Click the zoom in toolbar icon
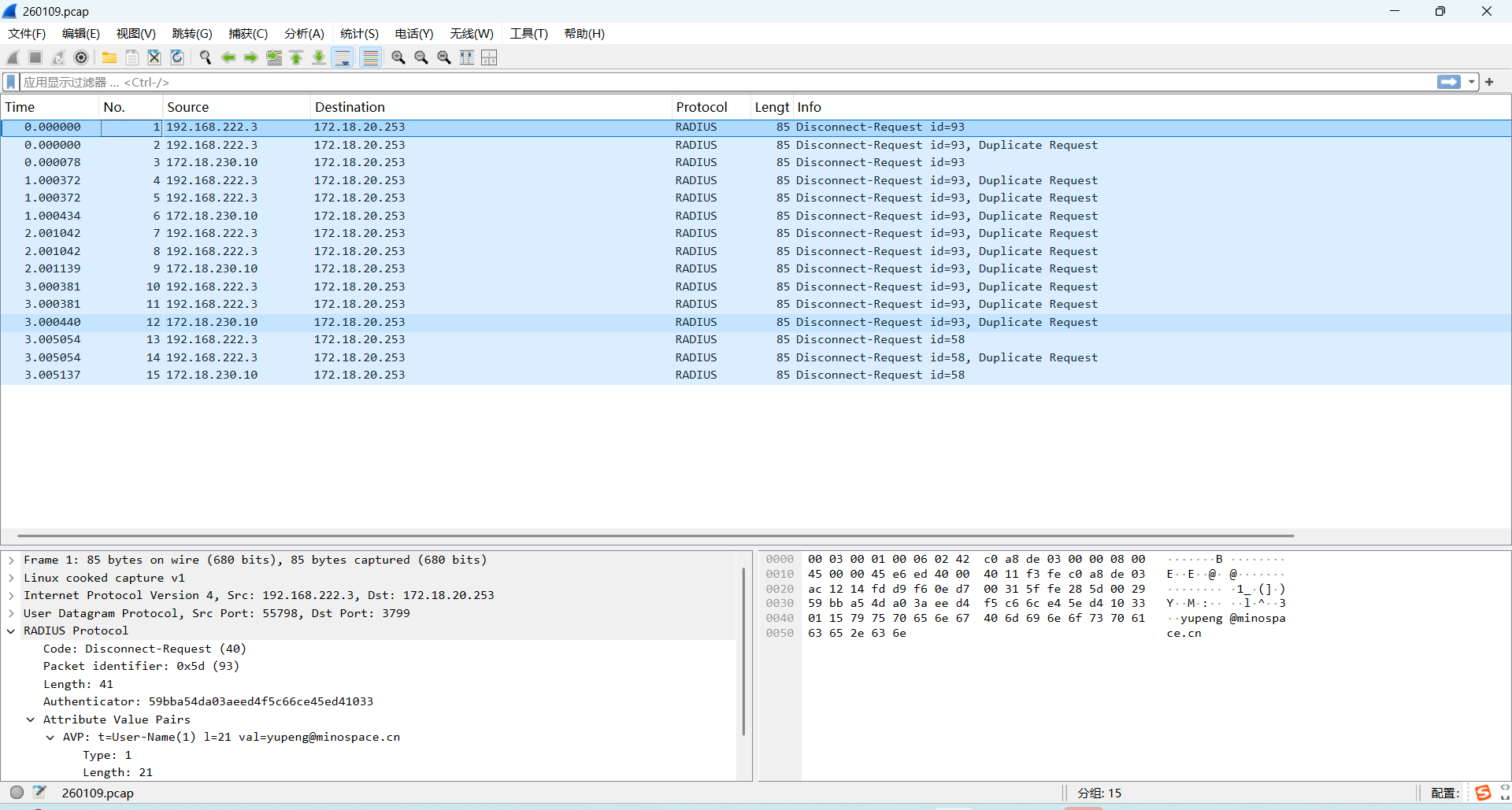This screenshot has height=810, width=1512. (x=398, y=57)
